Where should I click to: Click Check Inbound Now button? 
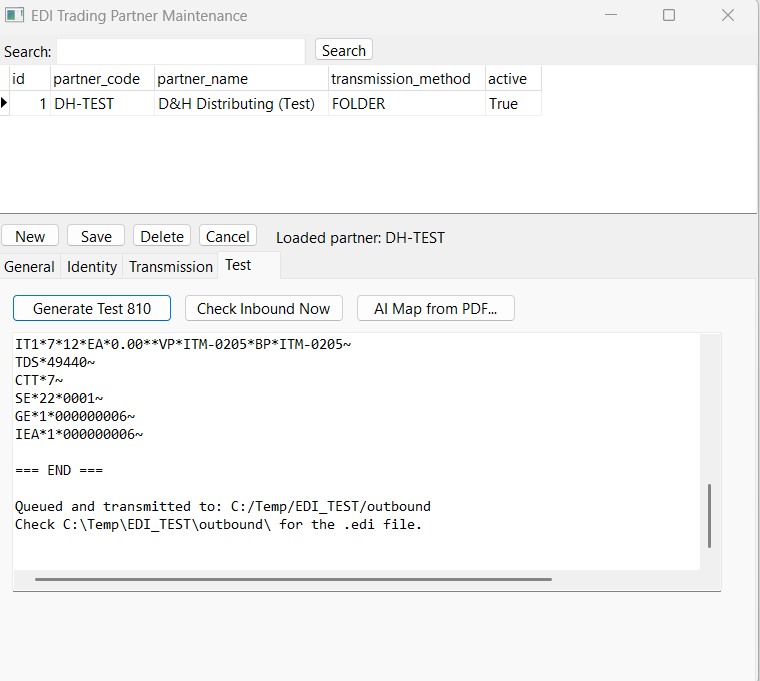pyautogui.click(x=264, y=308)
